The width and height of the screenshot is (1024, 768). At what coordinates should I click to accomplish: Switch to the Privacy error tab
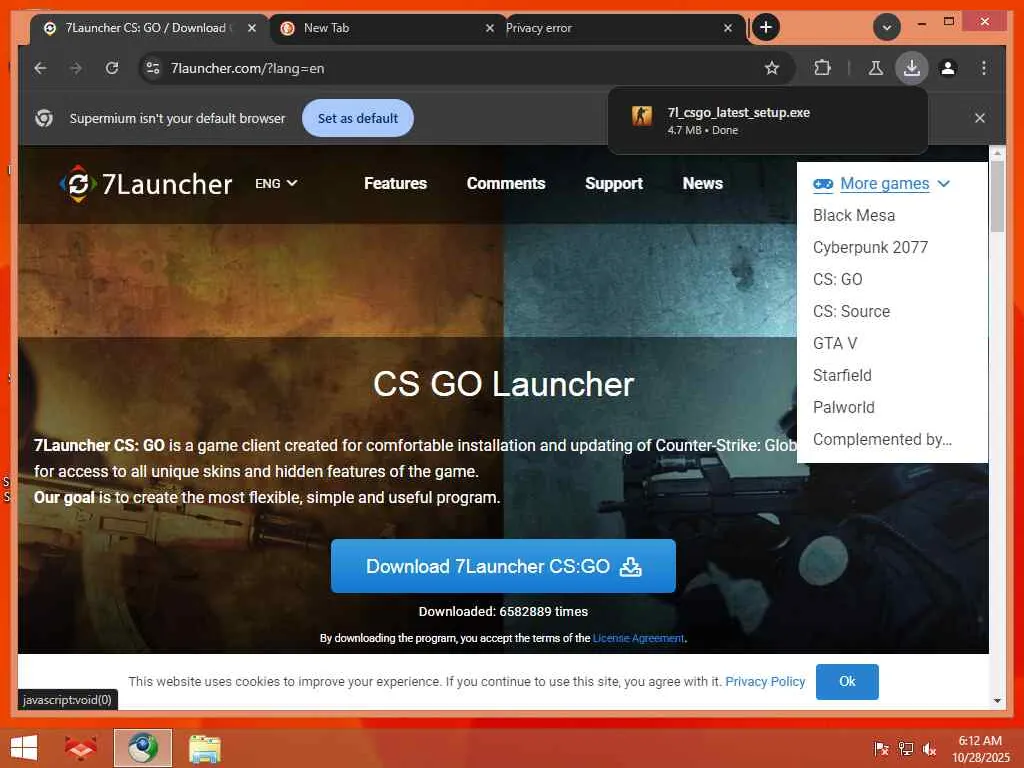[614, 28]
